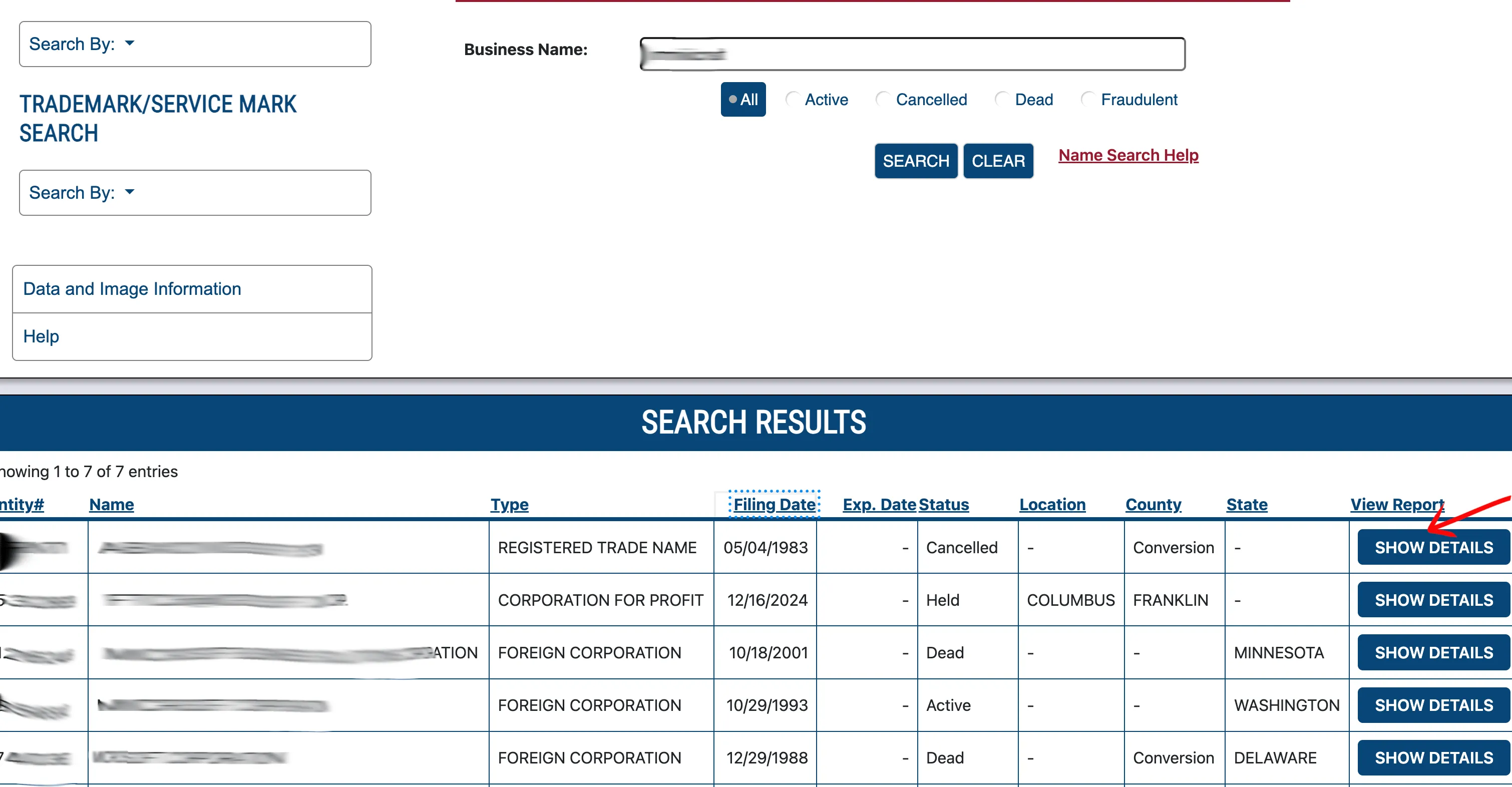Choose the Dead status filter

pos(1002,99)
